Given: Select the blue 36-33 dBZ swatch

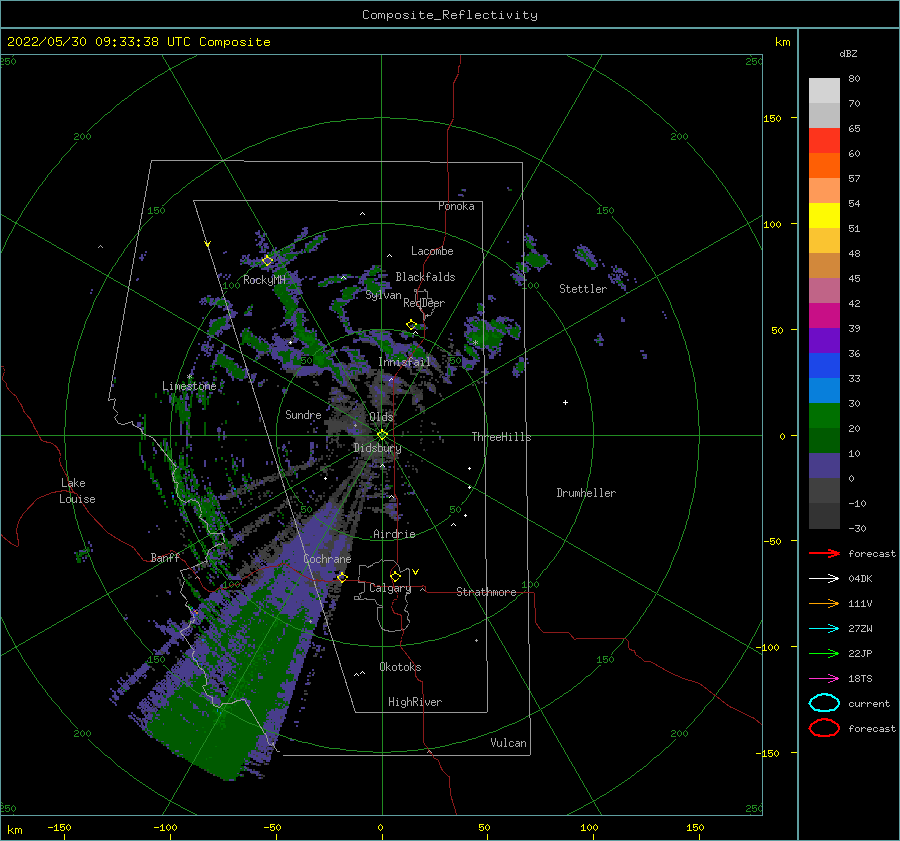Looking at the screenshot, I should coord(824,365).
